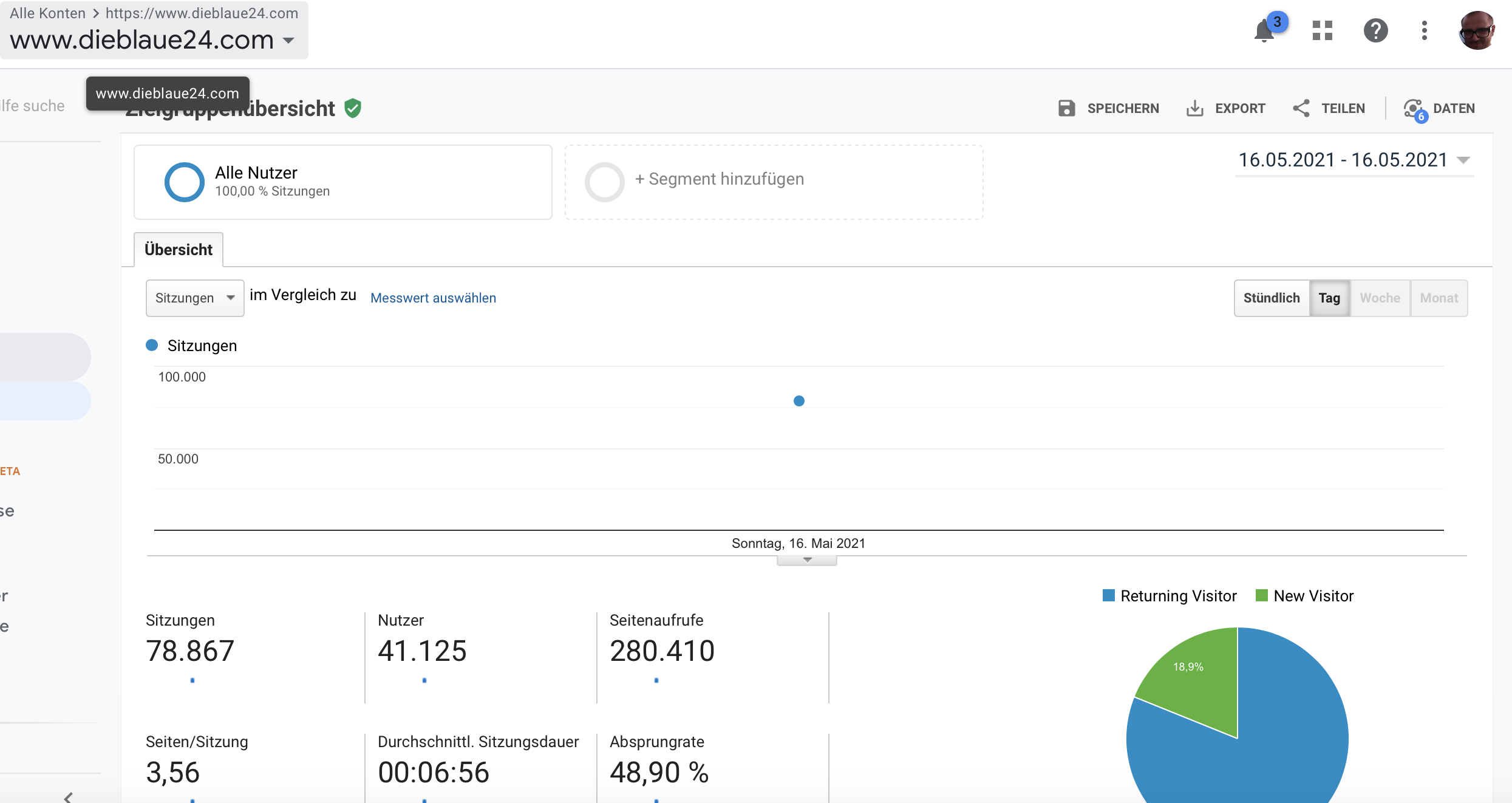Viewport: 1512px width, 803px height.
Task: Click the EXPORT button label
Action: [x=1240, y=108]
